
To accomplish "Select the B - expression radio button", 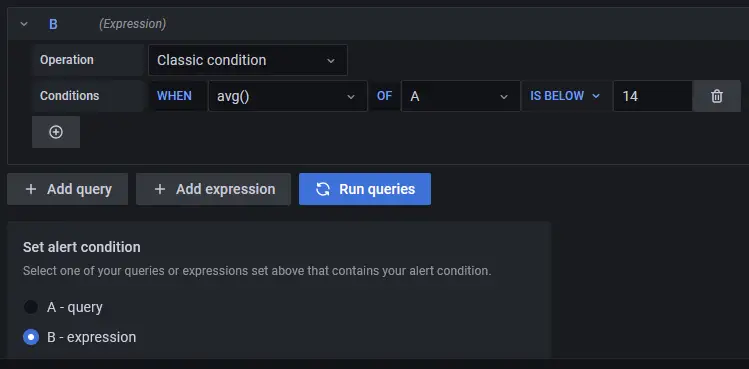I will [x=31, y=337].
